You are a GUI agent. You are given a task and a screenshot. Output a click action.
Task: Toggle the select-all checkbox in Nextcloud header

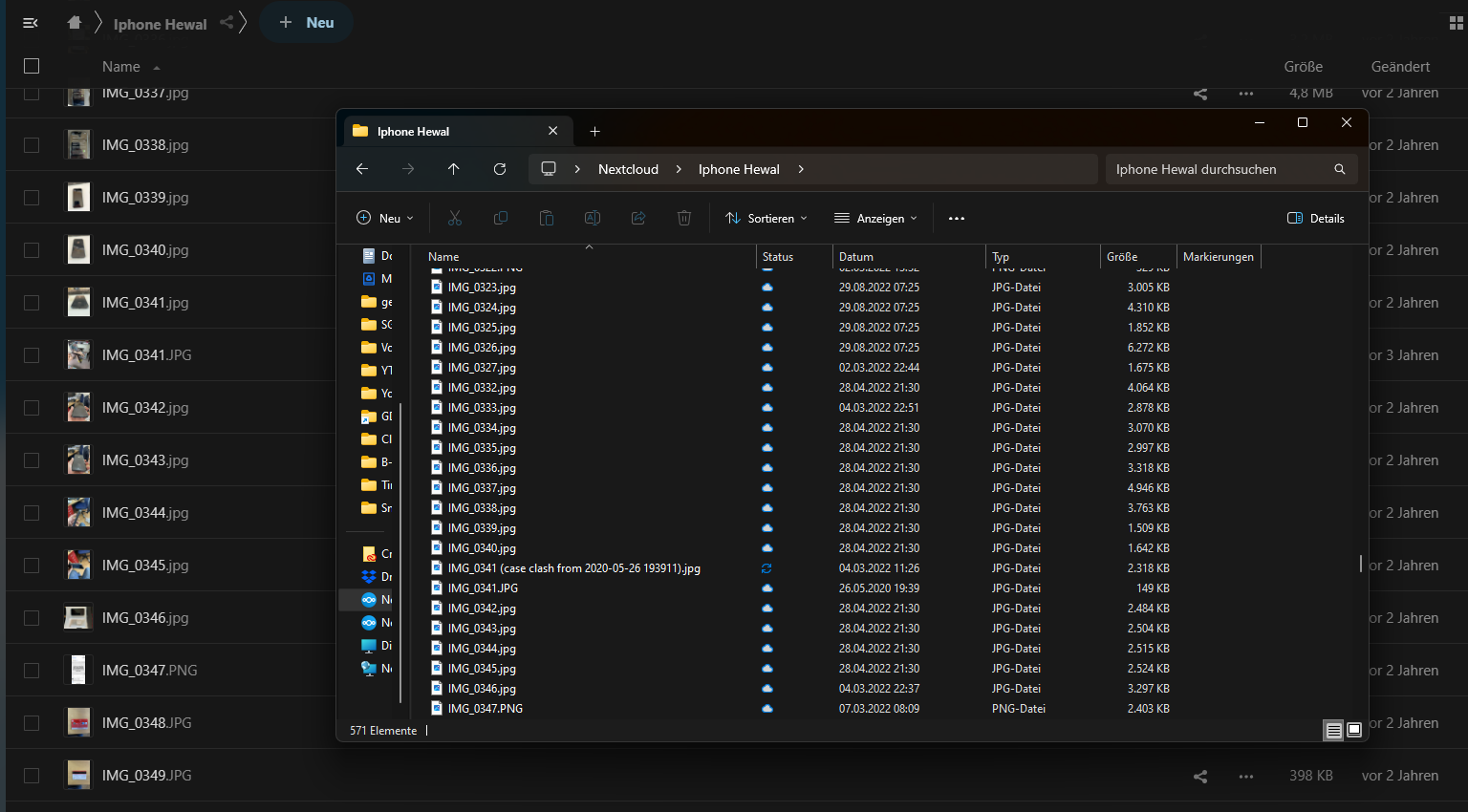point(32,66)
